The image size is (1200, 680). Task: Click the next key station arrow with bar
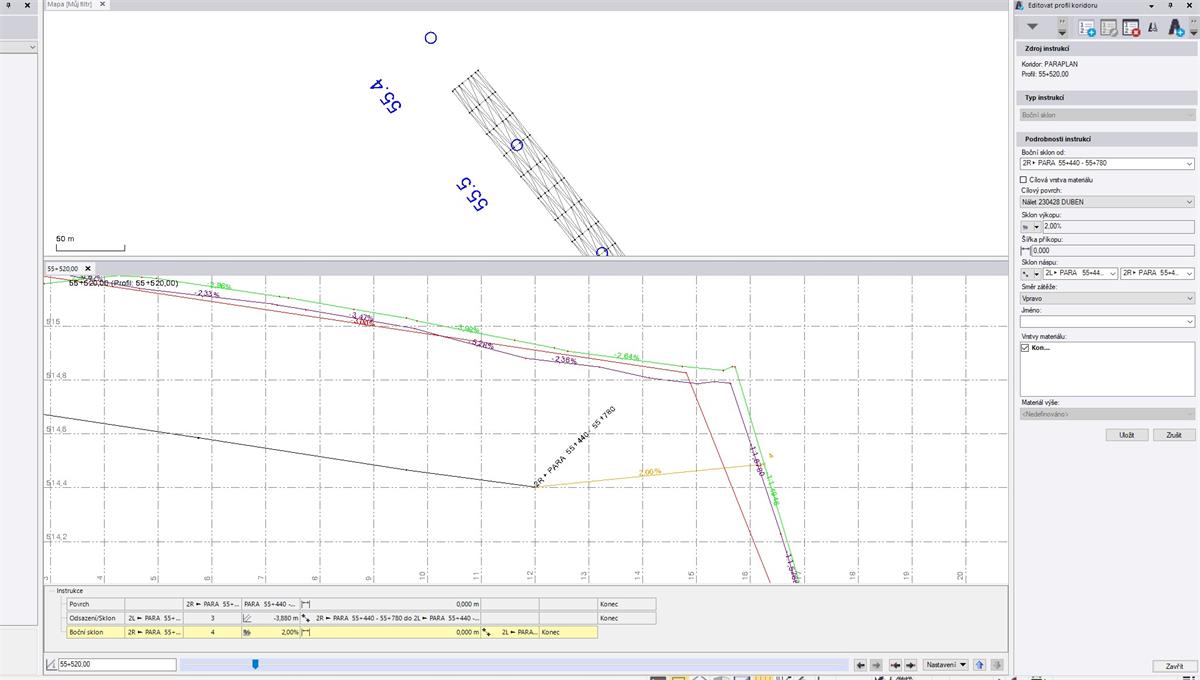tap(911, 665)
